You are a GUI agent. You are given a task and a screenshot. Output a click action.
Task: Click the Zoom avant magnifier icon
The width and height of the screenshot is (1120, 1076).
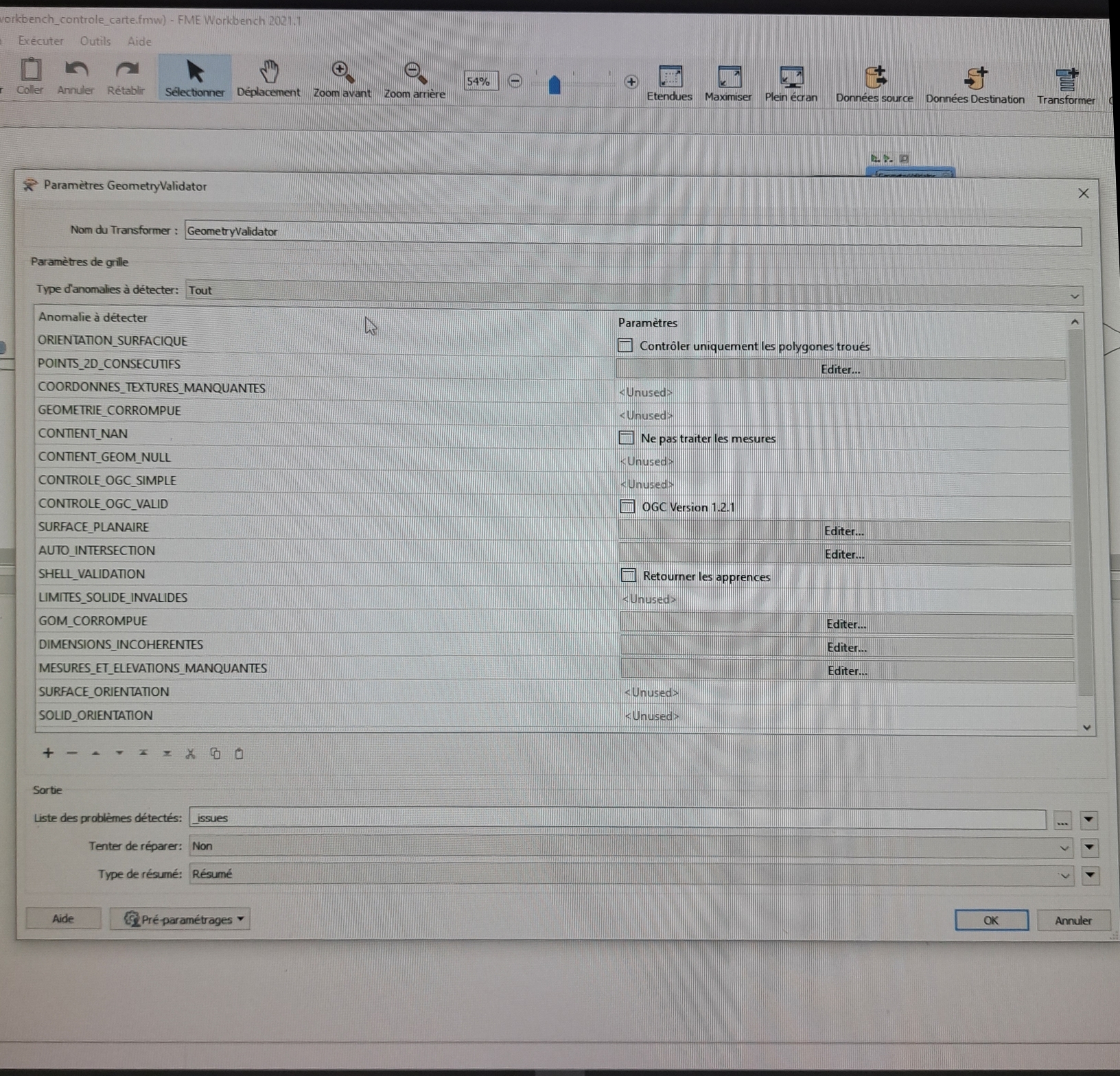(x=342, y=72)
